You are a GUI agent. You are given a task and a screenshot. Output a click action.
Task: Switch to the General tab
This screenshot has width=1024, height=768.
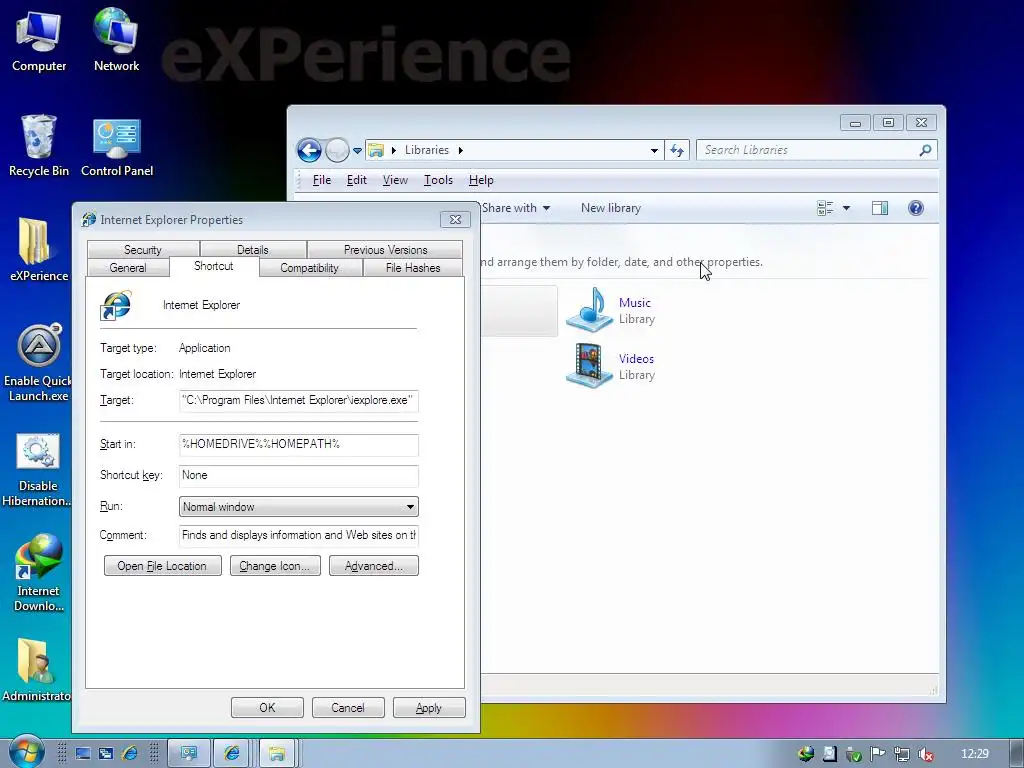point(128,268)
